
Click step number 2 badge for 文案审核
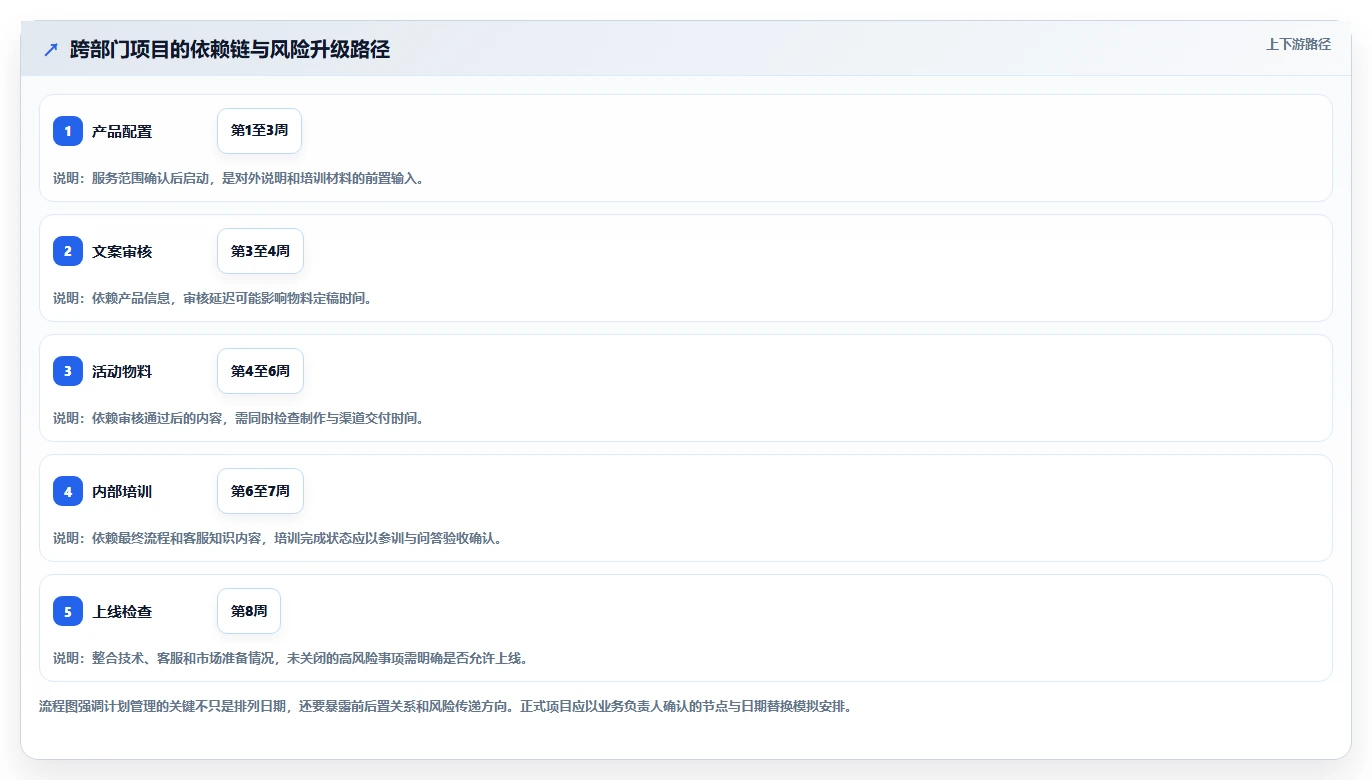click(68, 251)
